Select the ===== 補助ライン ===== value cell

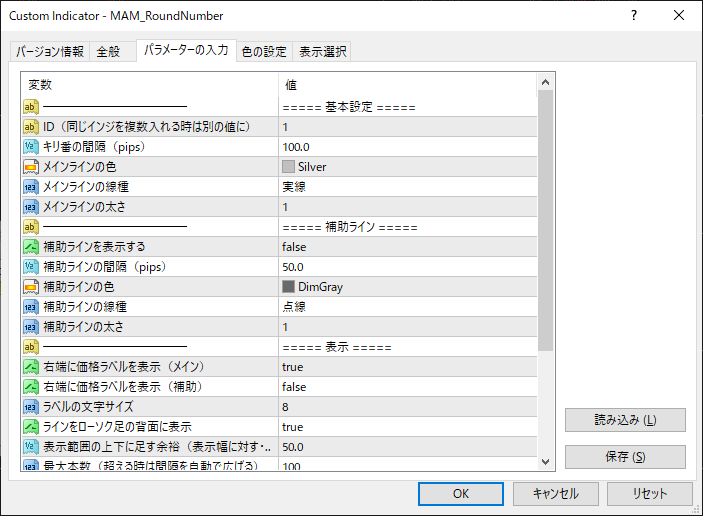coord(408,227)
